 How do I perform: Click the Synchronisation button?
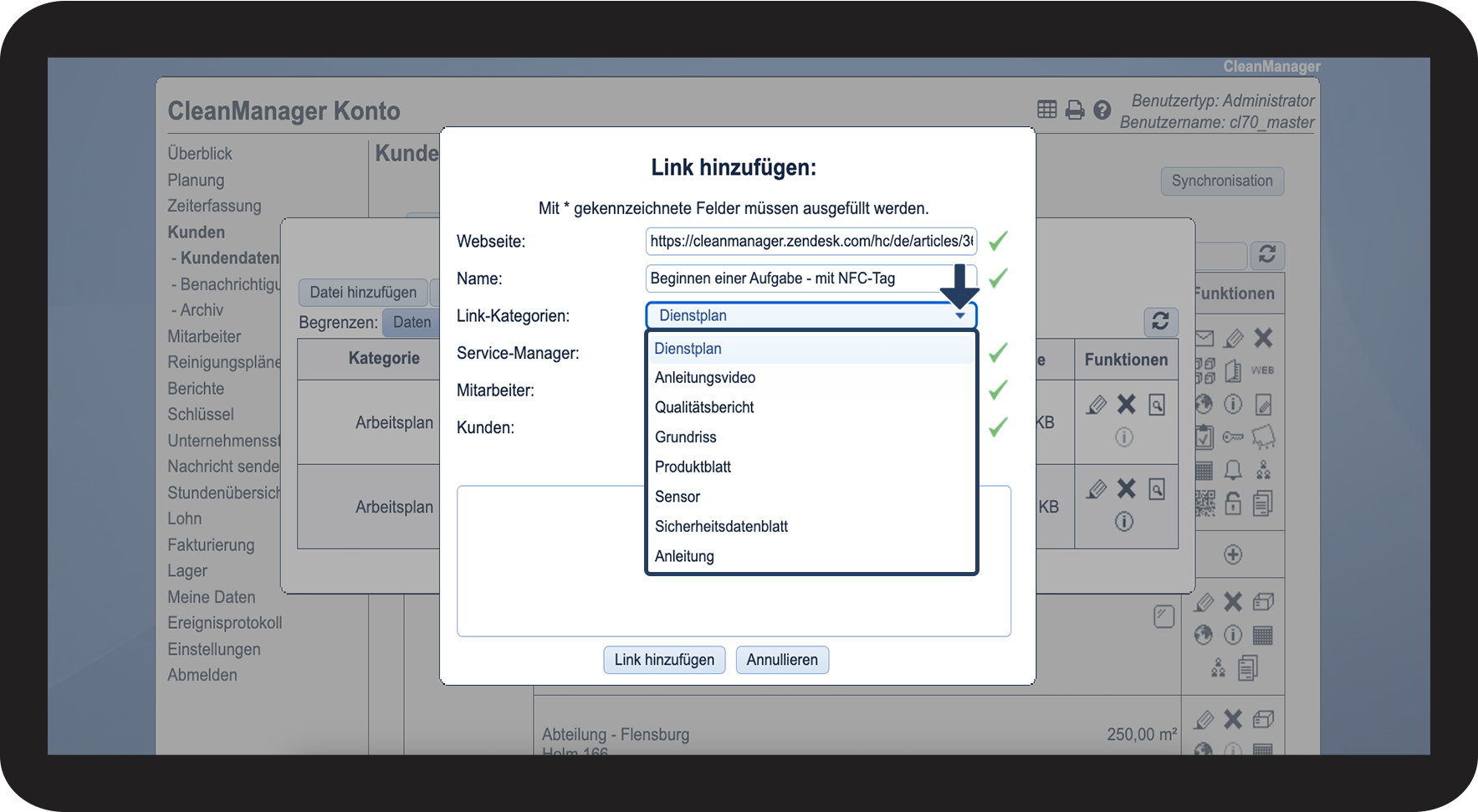(x=1222, y=181)
